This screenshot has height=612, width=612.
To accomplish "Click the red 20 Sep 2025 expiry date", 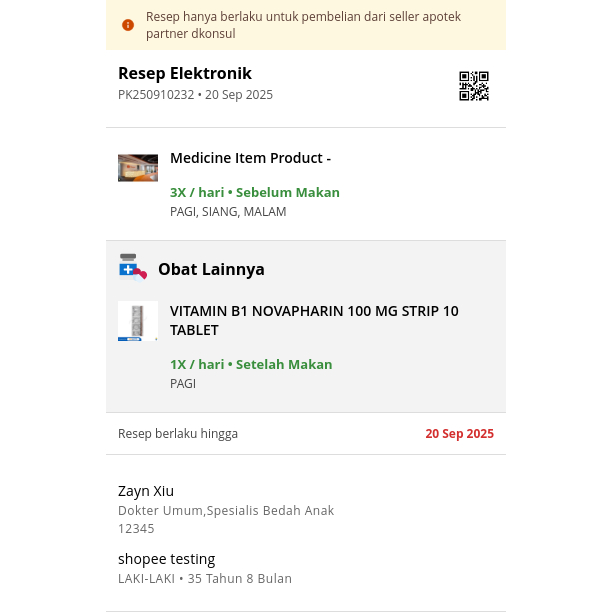I will (x=459, y=434).
